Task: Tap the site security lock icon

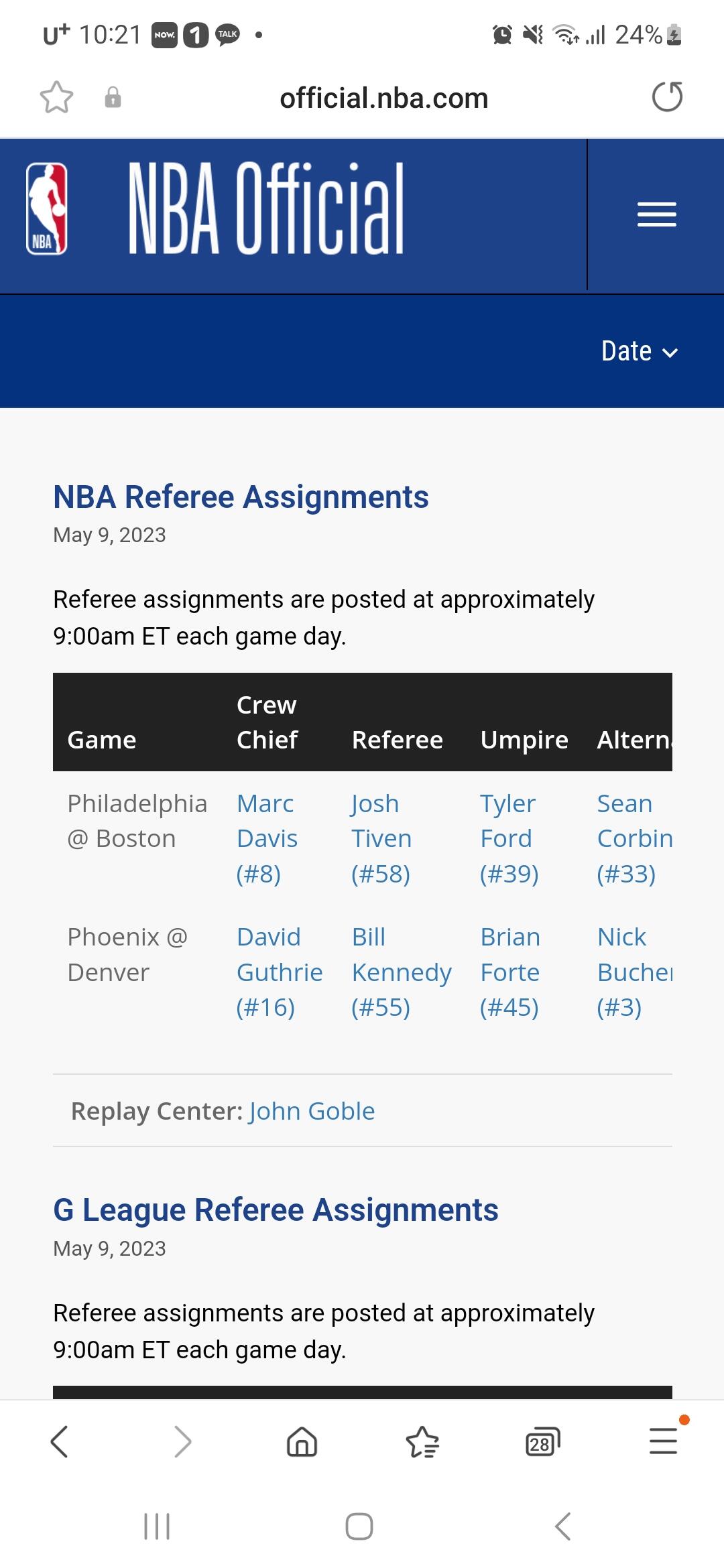Action: pyautogui.click(x=113, y=98)
